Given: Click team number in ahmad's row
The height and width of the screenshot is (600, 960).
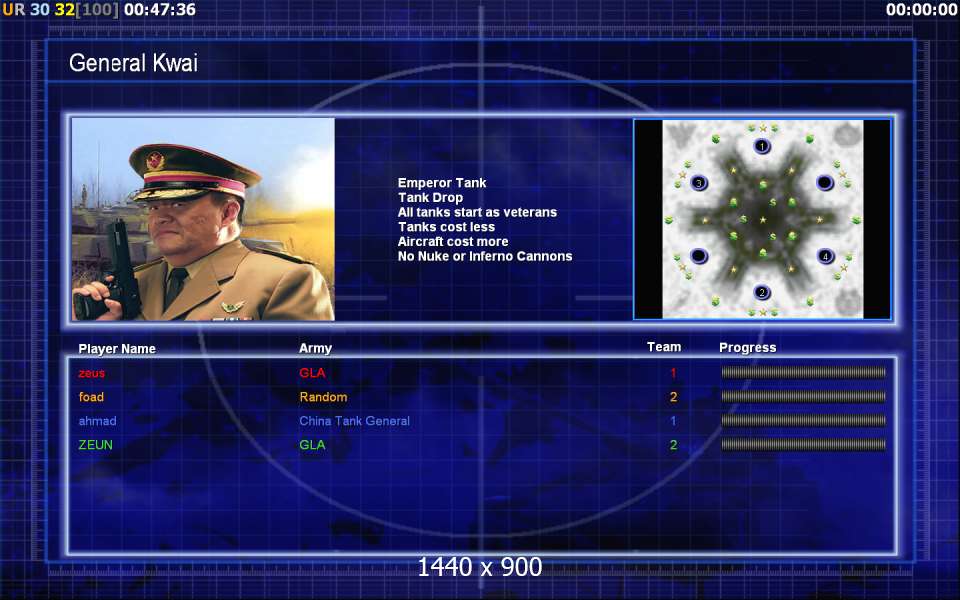Looking at the screenshot, I should tap(673, 421).
